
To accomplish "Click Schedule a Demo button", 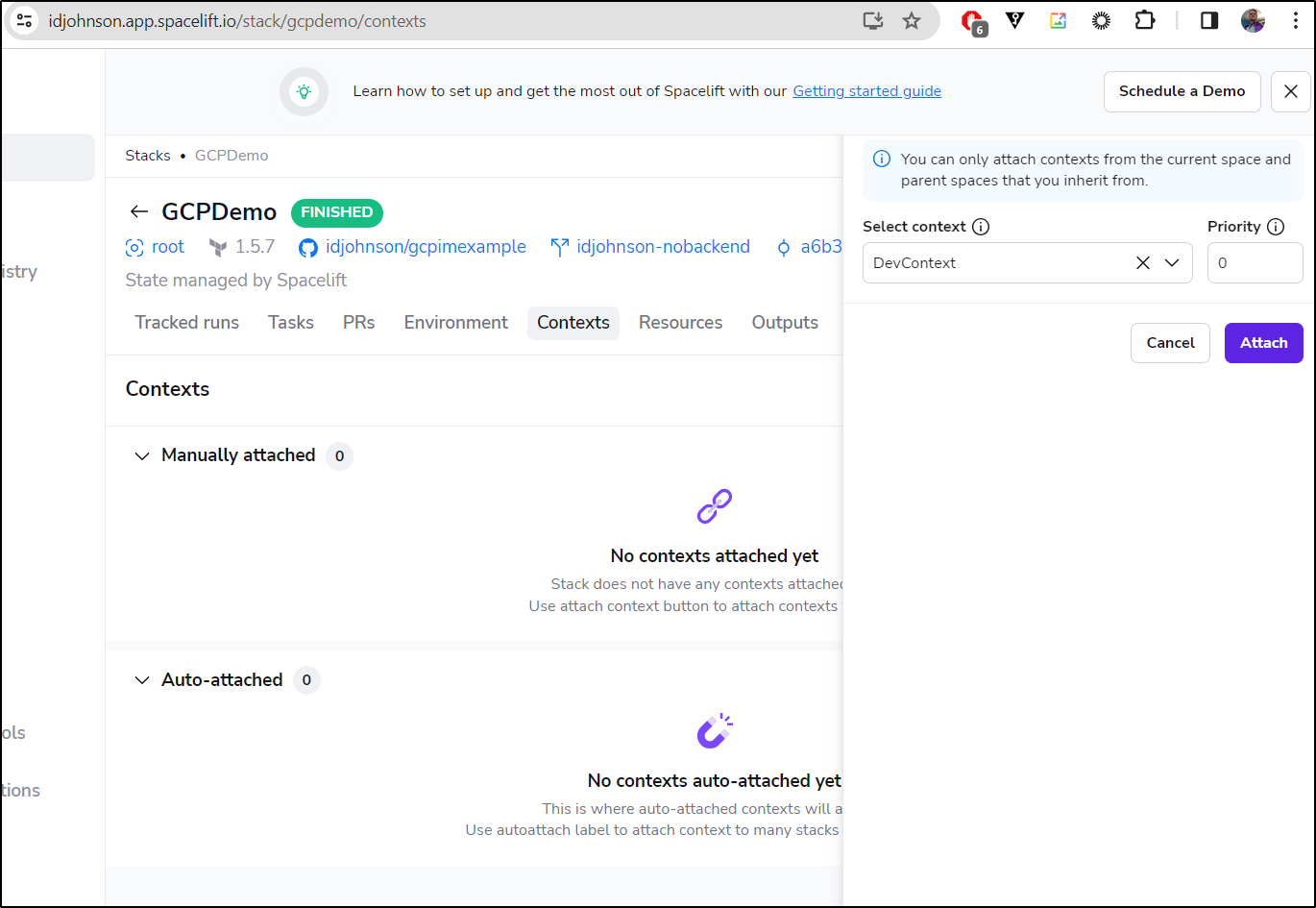I will 1182,91.
